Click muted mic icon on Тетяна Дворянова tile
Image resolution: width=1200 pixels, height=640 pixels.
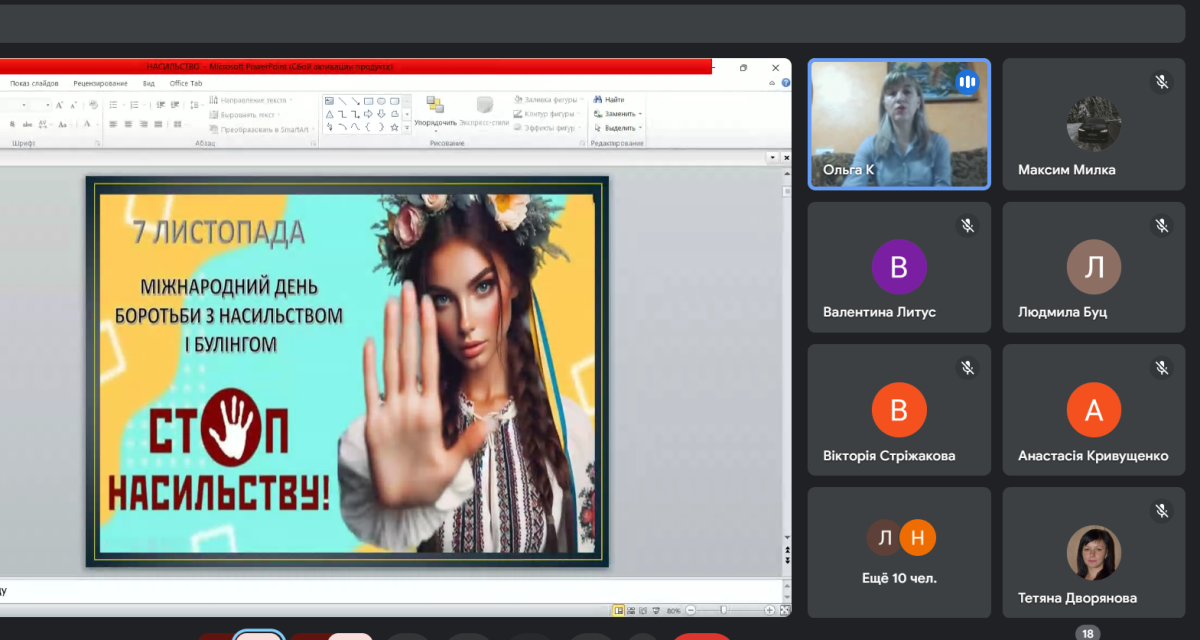(1161, 511)
